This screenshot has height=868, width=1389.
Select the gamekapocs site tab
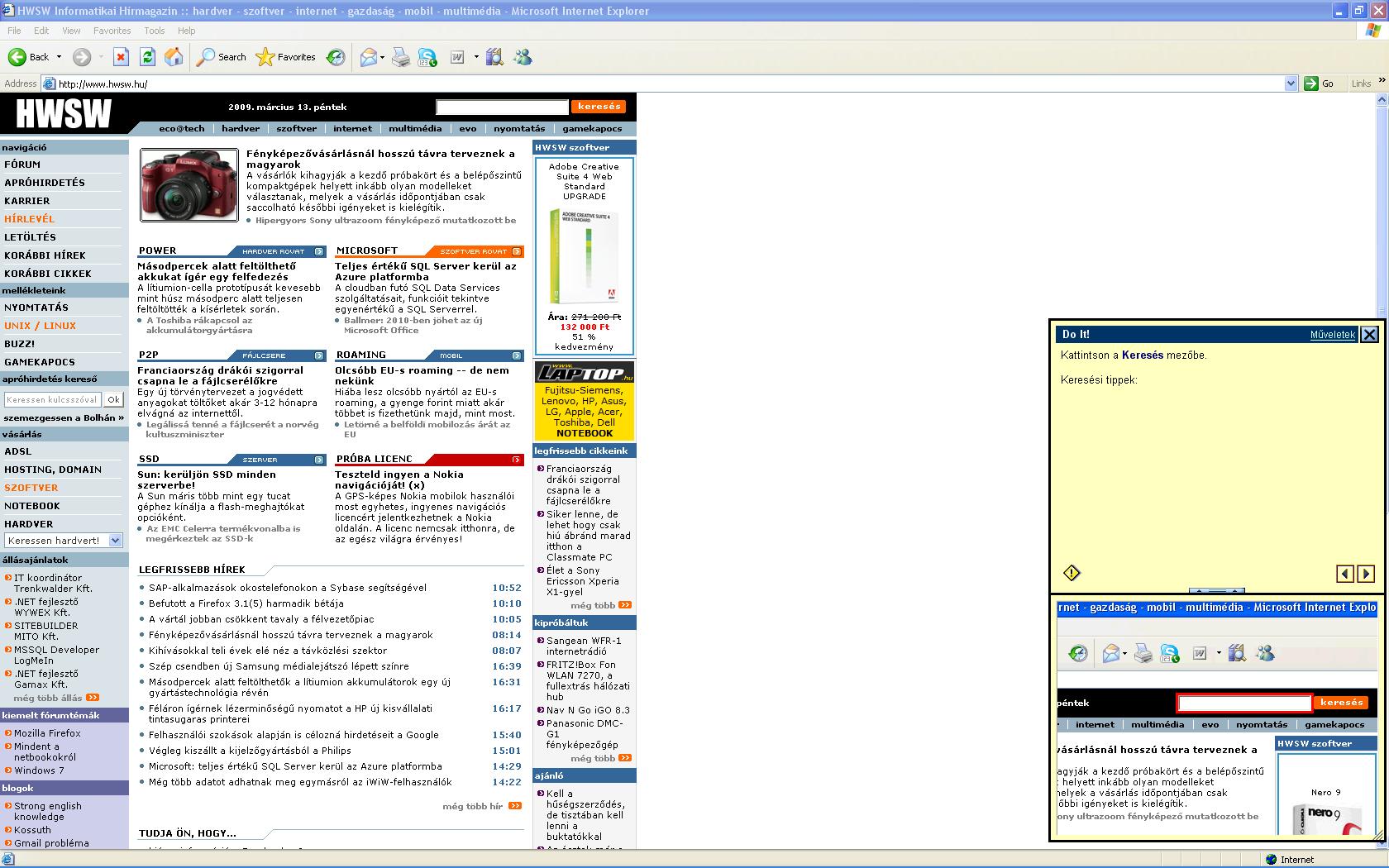(x=592, y=129)
